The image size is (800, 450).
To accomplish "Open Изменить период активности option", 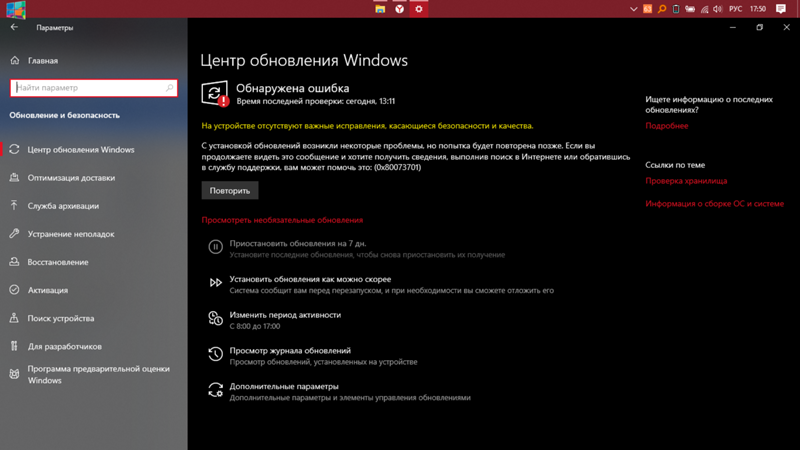I will point(285,315).
